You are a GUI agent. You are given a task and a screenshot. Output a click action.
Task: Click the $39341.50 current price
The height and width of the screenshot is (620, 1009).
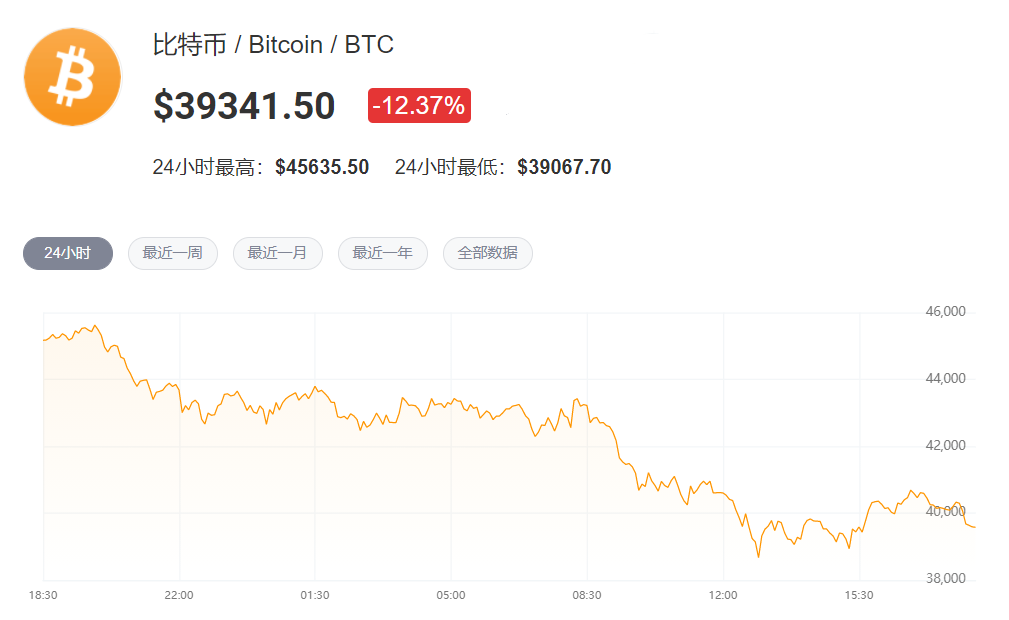click(244, 106)
